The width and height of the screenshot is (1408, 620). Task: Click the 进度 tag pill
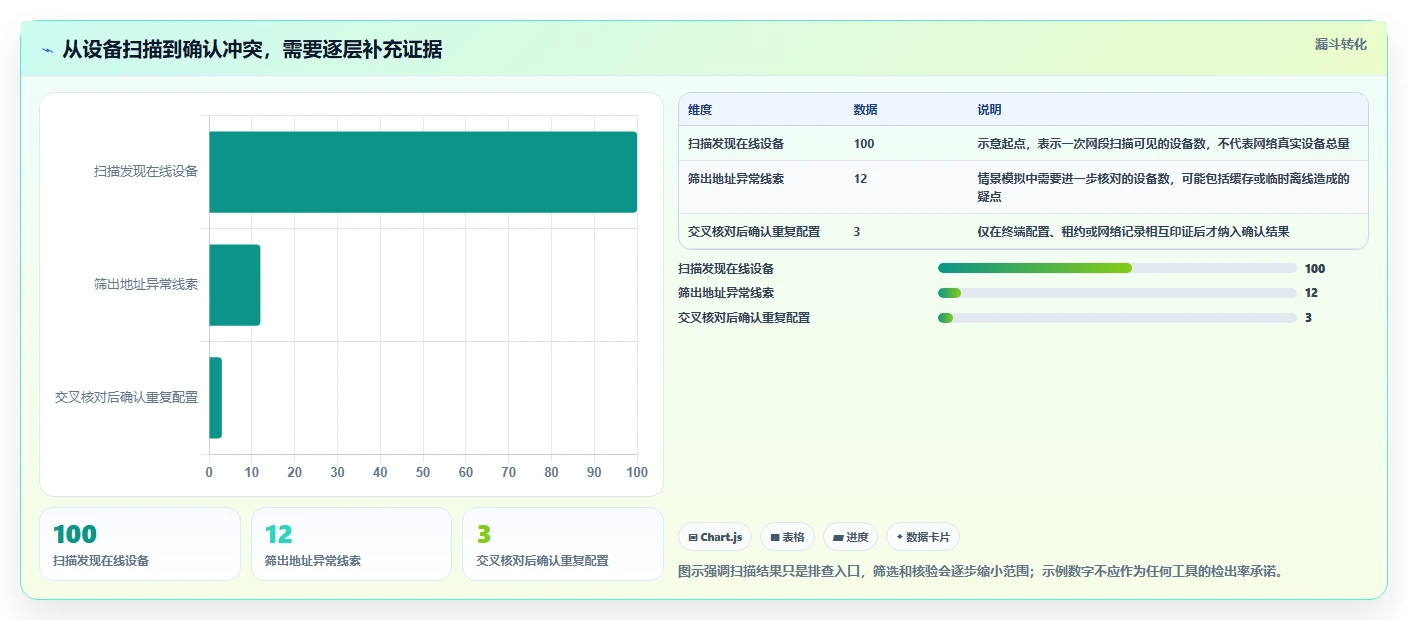(850, 537)
